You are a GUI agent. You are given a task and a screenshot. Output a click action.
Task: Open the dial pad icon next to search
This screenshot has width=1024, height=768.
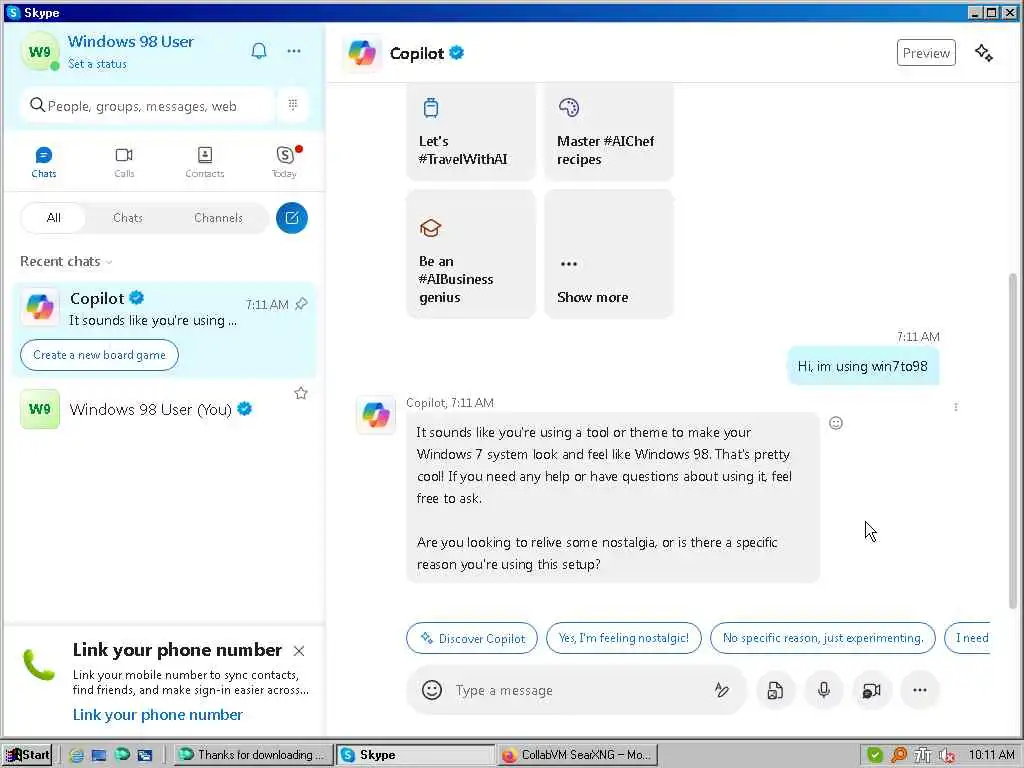click(293, 104)
